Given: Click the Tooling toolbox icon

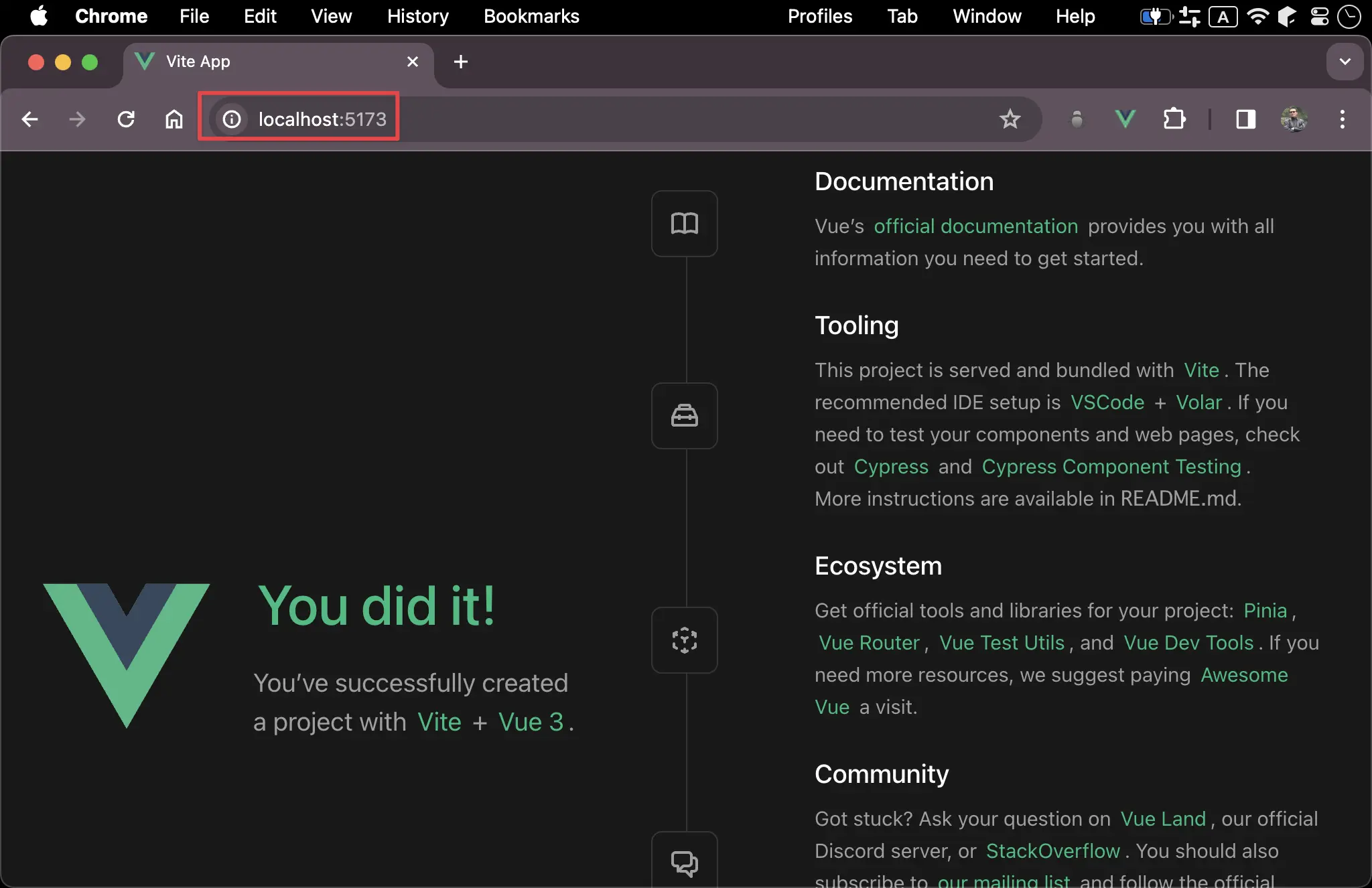Looking at the screenshot, I should click(x=685, y=416).
